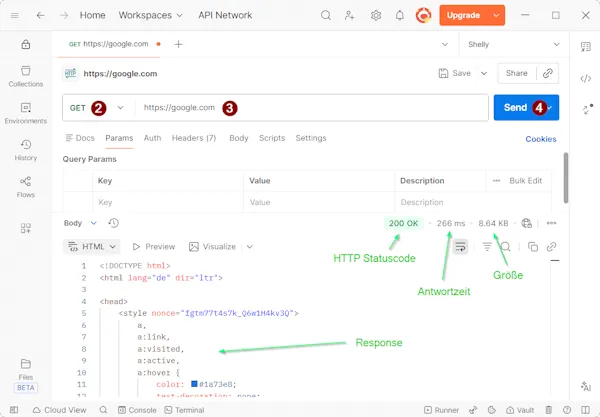Screen dimensions: 600x417
Task: Switch to the Scripts tab
Action: tap(271, 138)
